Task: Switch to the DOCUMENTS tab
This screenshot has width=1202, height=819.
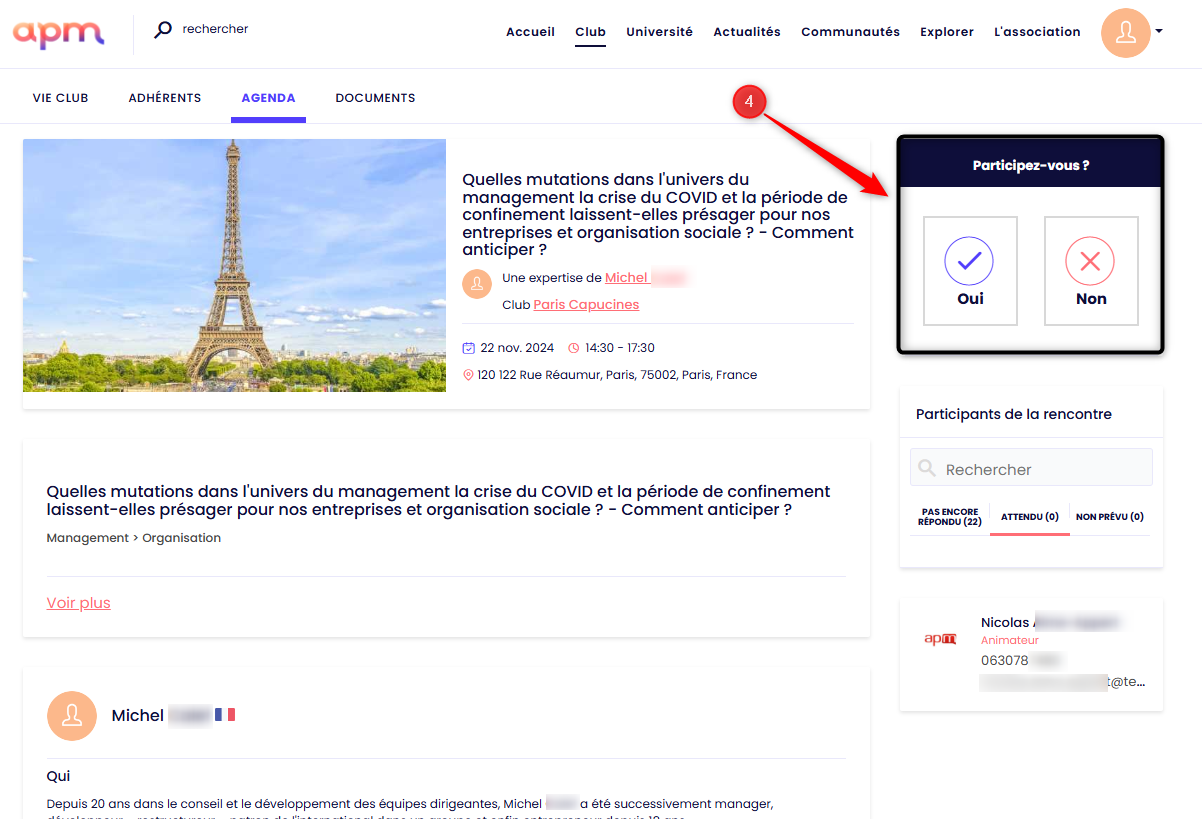Action: (x=375, y=98)
